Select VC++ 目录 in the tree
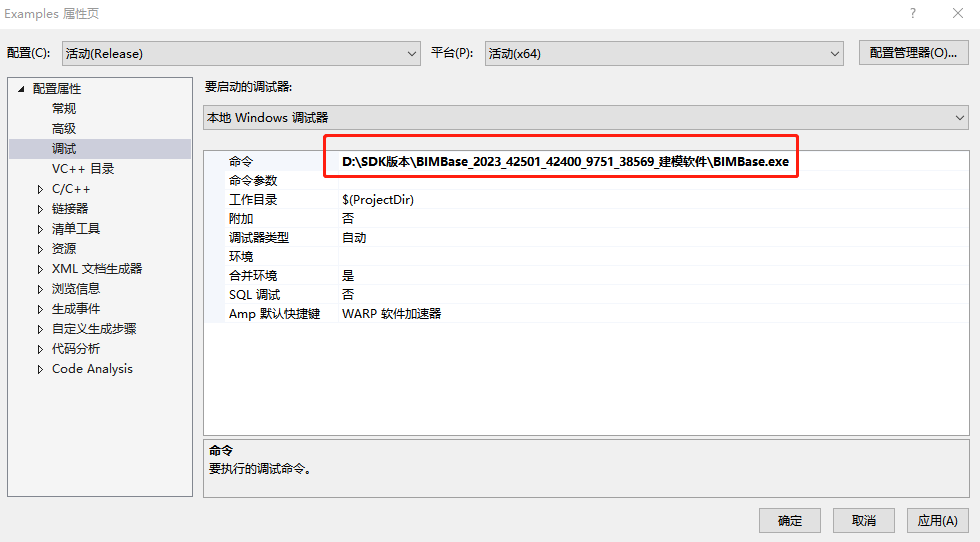The image size is (980, 542). pos(83,169)
